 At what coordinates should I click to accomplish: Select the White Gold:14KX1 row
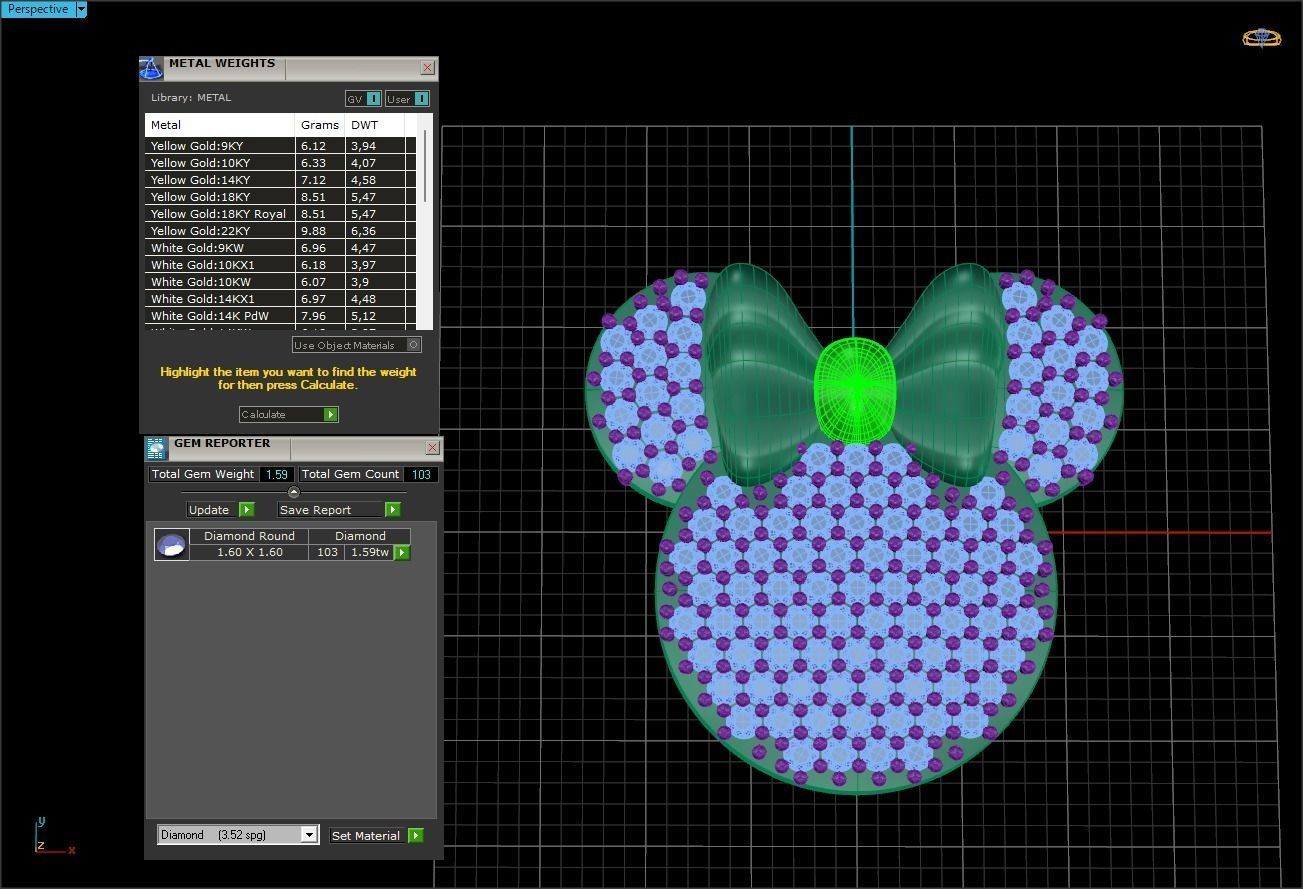tap(280, 299)
